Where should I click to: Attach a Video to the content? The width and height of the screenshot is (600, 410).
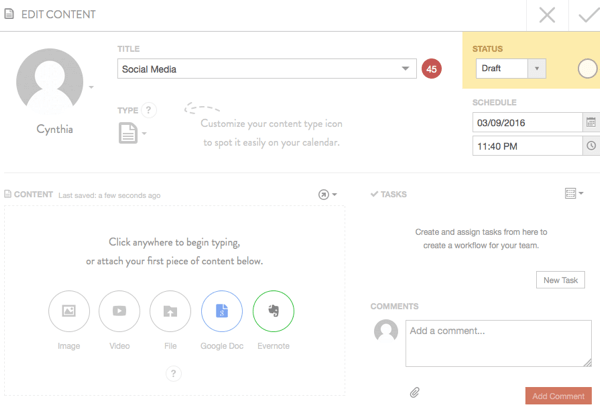coord(119,311)
